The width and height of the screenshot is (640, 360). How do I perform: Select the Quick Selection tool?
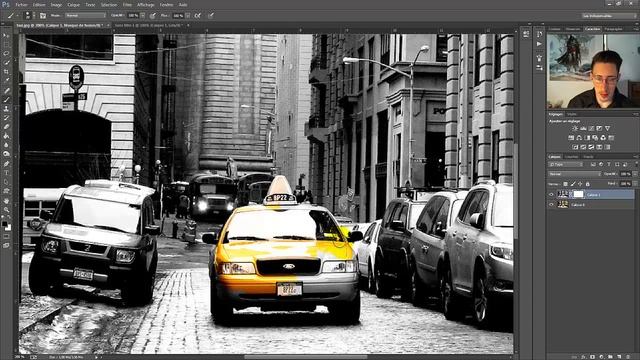pyautogui.click(x=6, y=62)
